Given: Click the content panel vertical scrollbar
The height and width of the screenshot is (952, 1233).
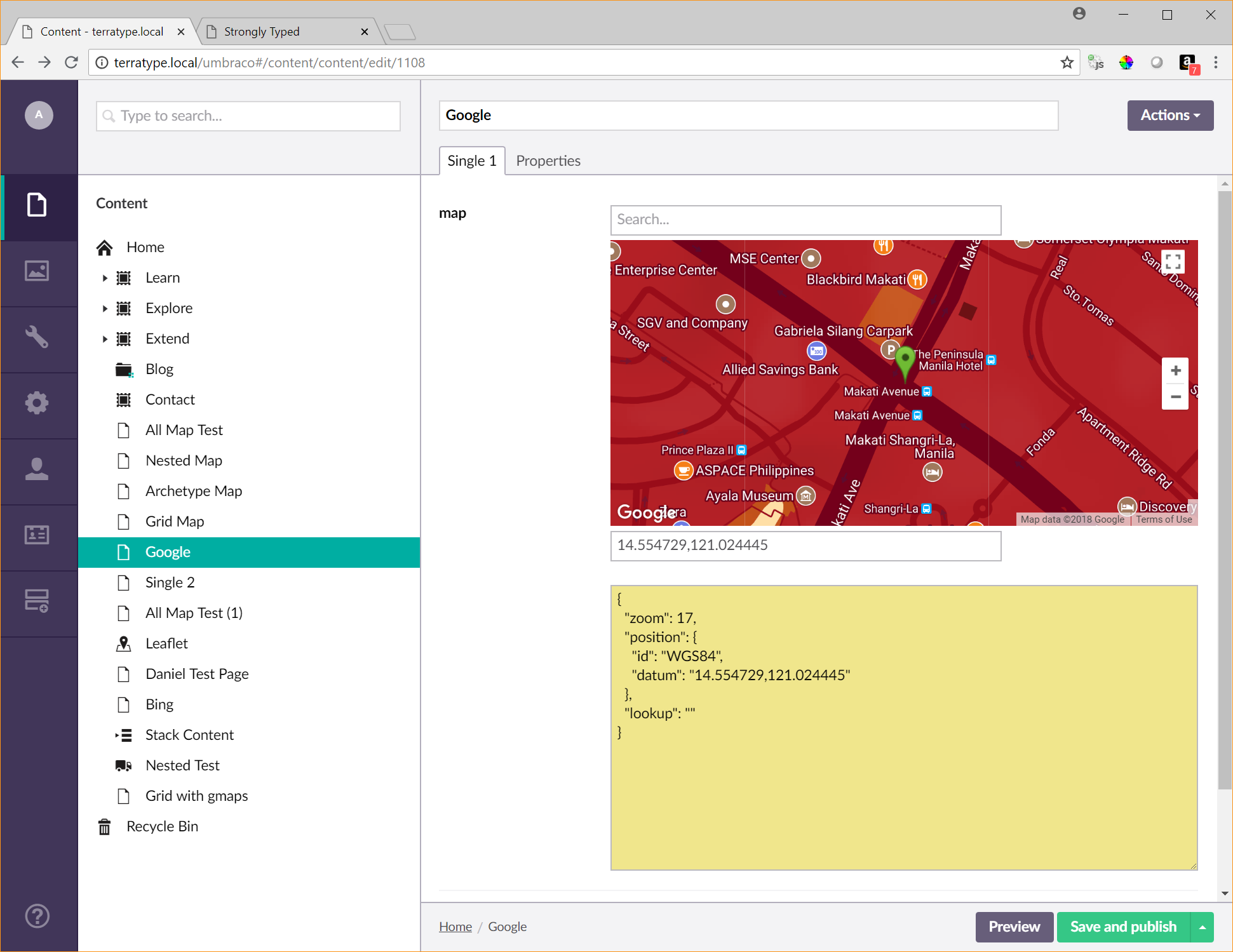Looking at the screenshot, I should (1225, 489).
